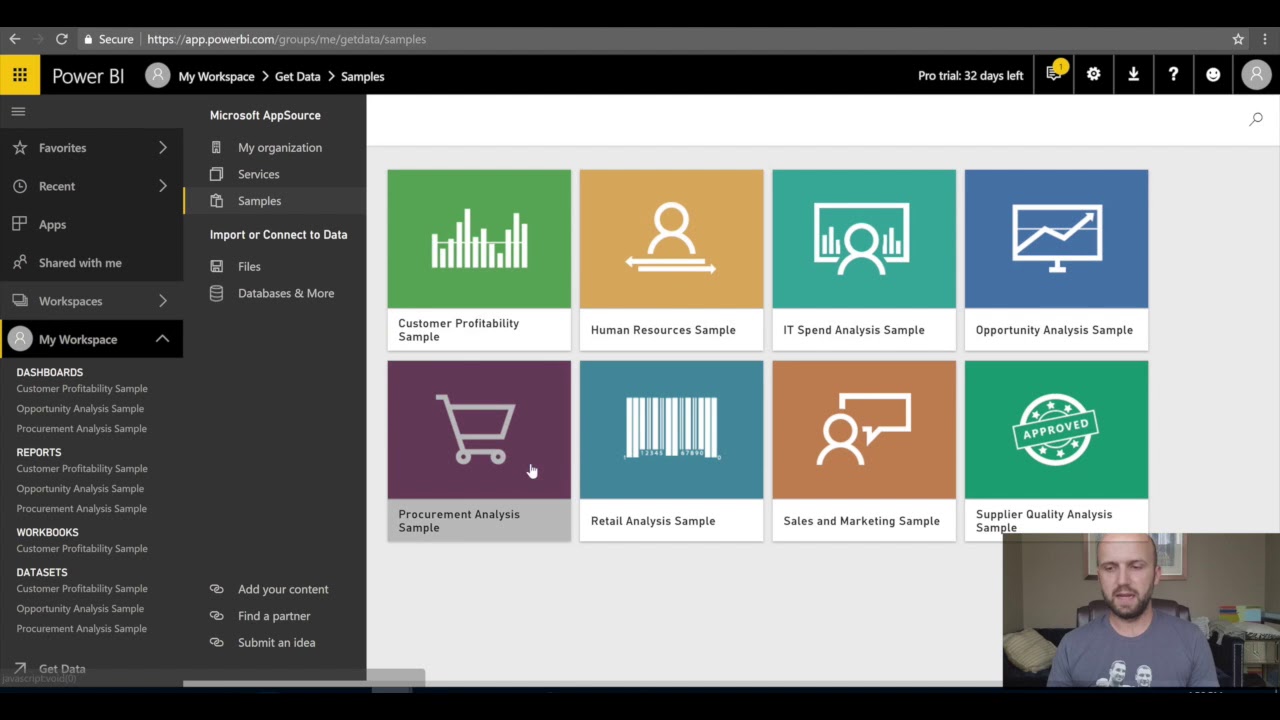
Task: Open the help question mark icon
Action: pos(1173,74)
